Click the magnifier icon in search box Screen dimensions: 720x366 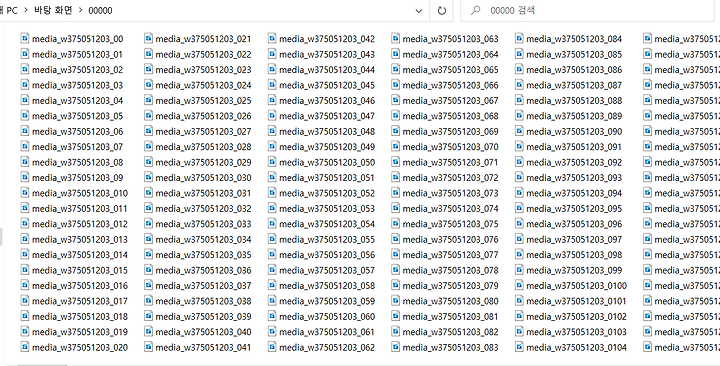coord(476,11)
